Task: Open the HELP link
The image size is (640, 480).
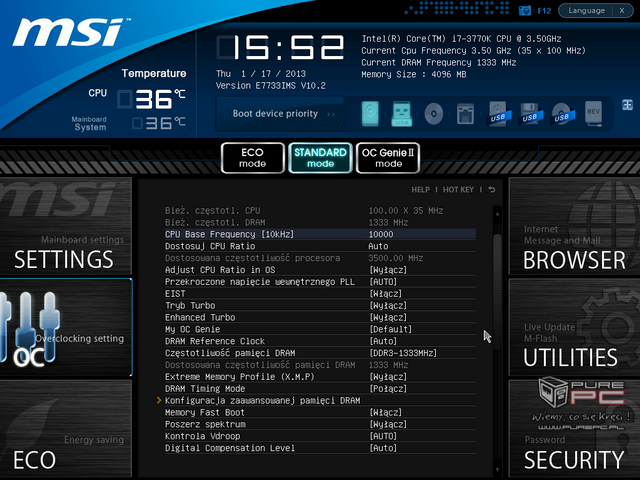Action: tap(420, 190)
